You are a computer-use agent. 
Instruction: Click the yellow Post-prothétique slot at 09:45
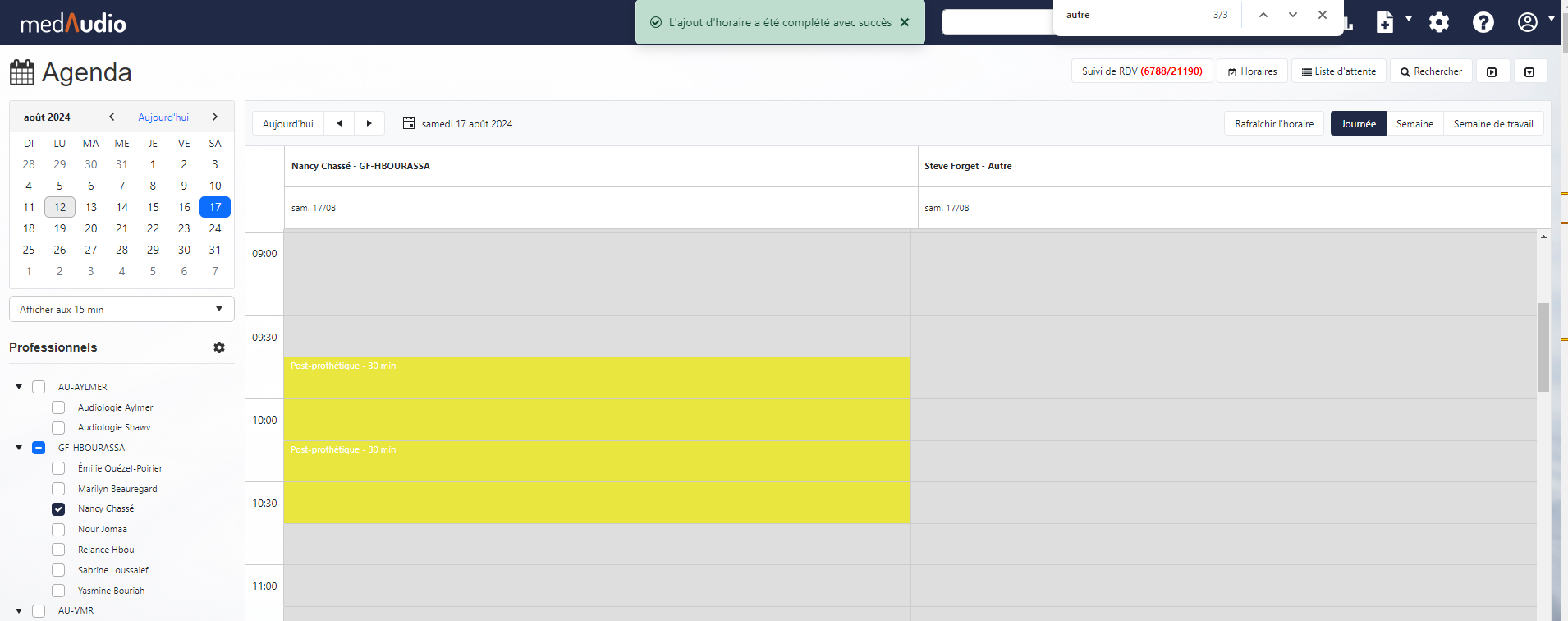[x=597, y=398]
